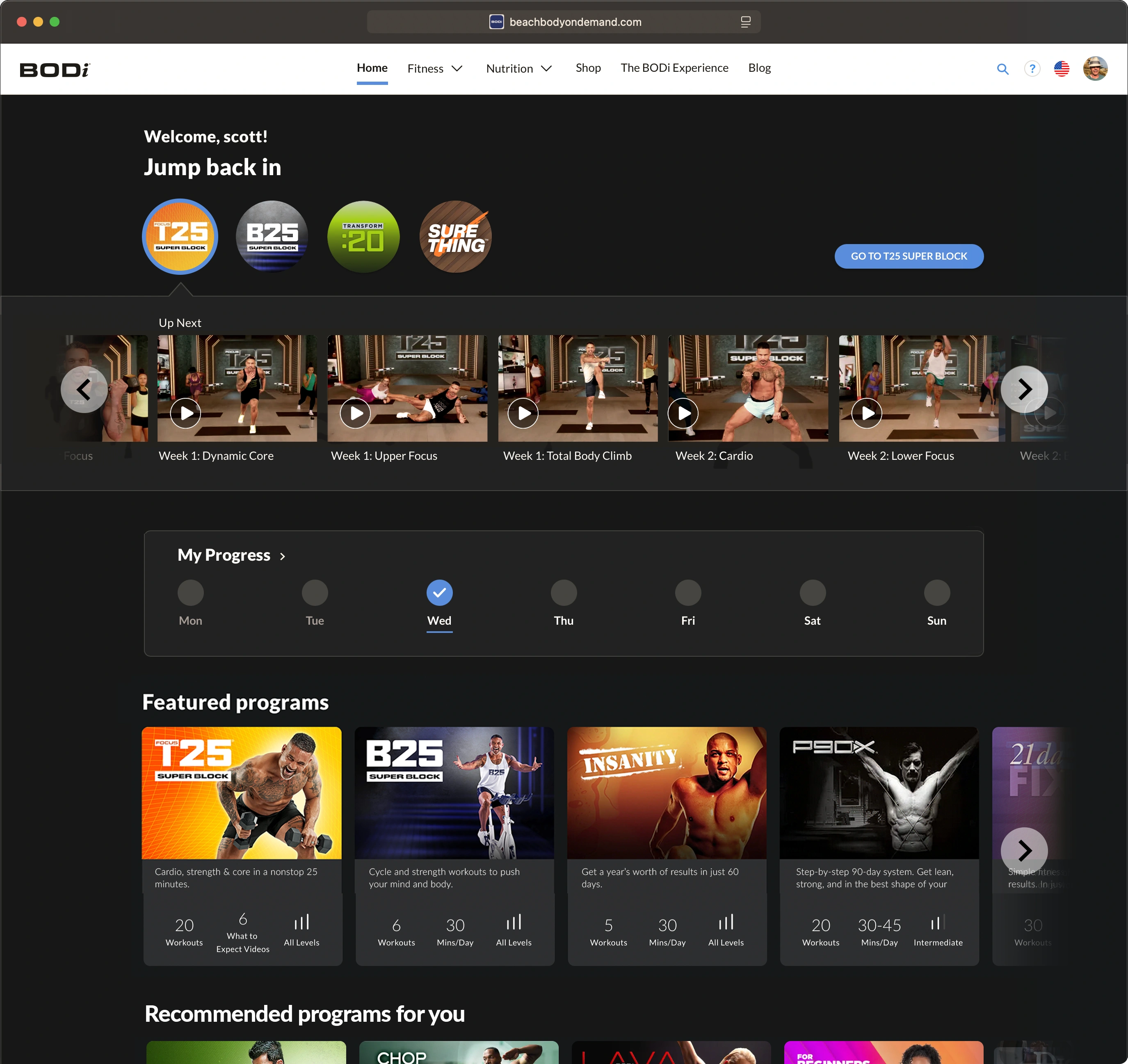Image resolution: width=1128 pixels, height=1064 pixels.
Task: Open the user profile avatar
Action: click(x=1095, y=68)
